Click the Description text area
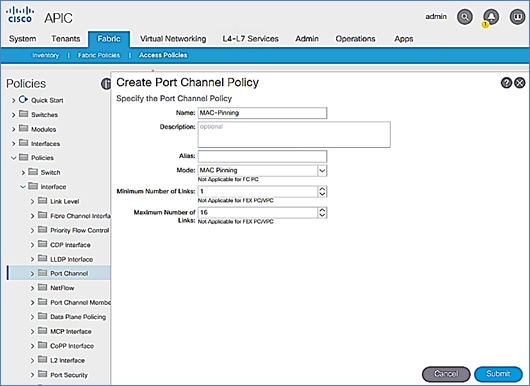This screenshot has width=530, height=386. [294, 135]
